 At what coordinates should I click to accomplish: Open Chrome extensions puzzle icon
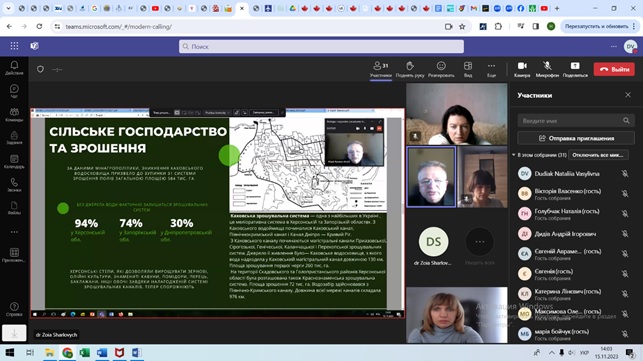click(498, 26)
